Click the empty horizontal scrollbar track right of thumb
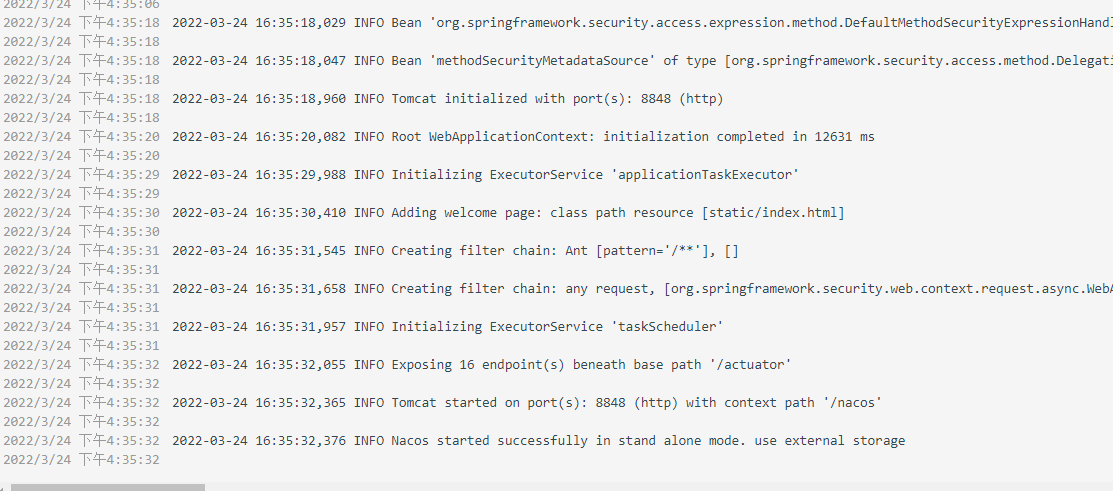Screen dimensions: 1113x491 tap(650, 487)
